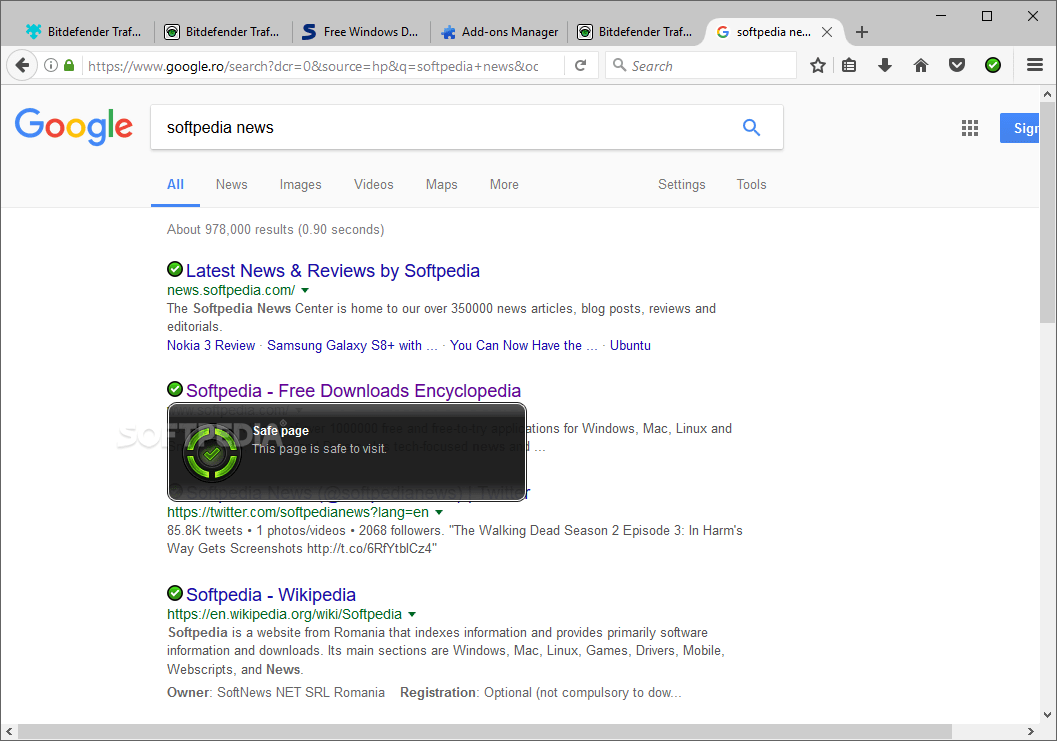Click the Bitdefender TrafficLight toolbar icon

click(x=992, y=65)
